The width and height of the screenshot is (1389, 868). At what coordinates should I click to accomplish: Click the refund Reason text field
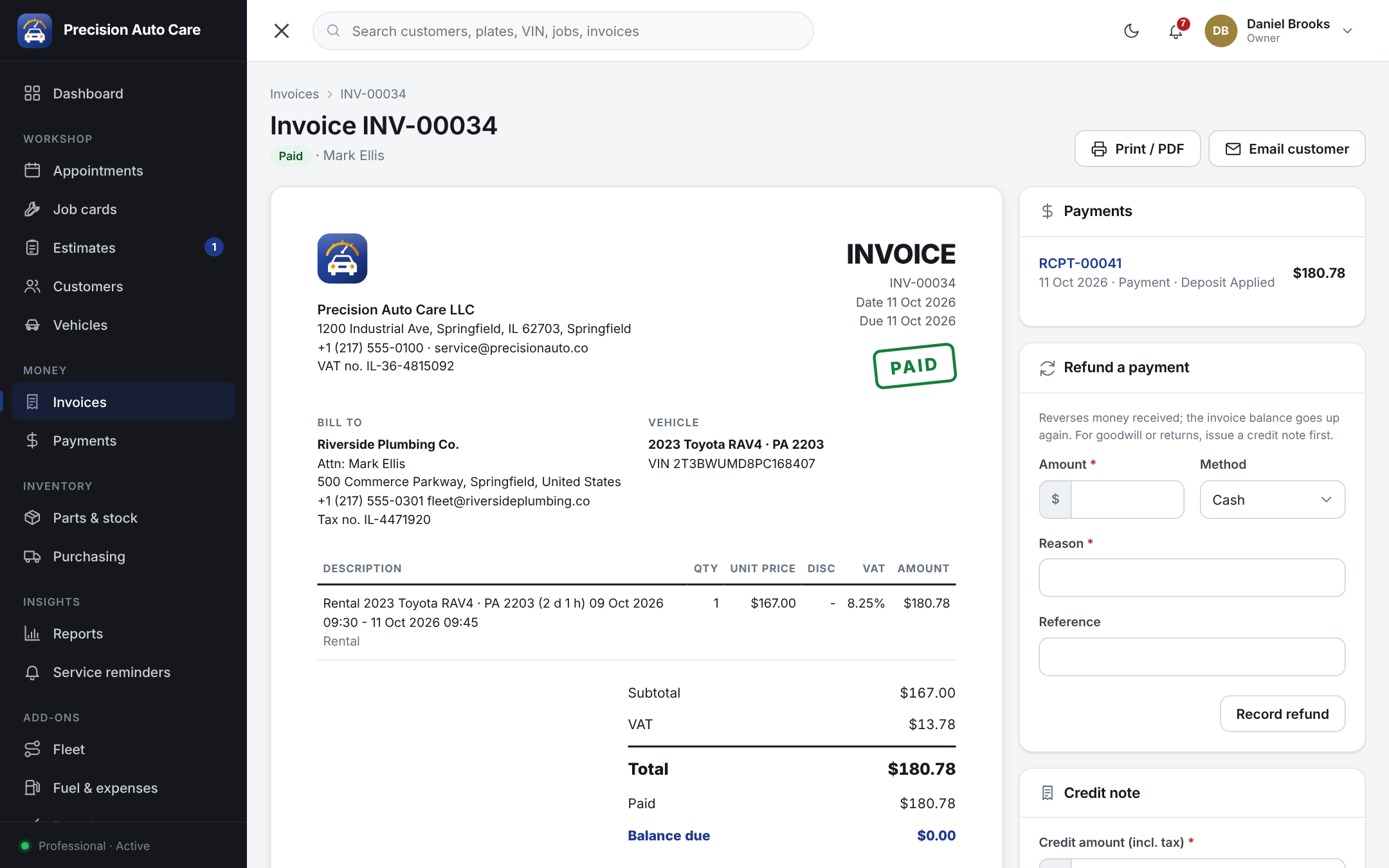click(1192, 577)
